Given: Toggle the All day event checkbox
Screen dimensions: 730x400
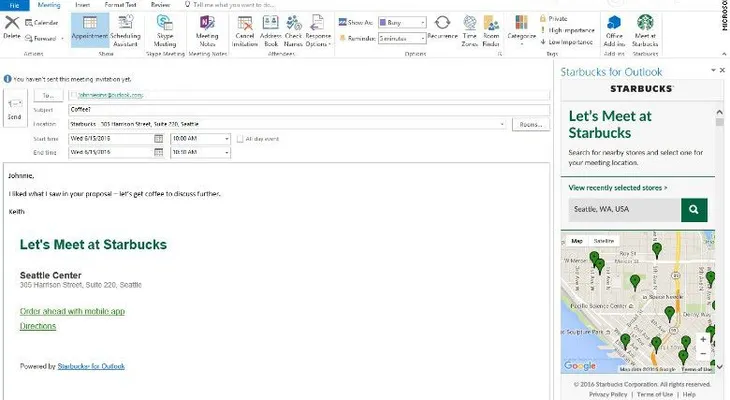Looking at the screenshot, I should [x=240, y=139].
